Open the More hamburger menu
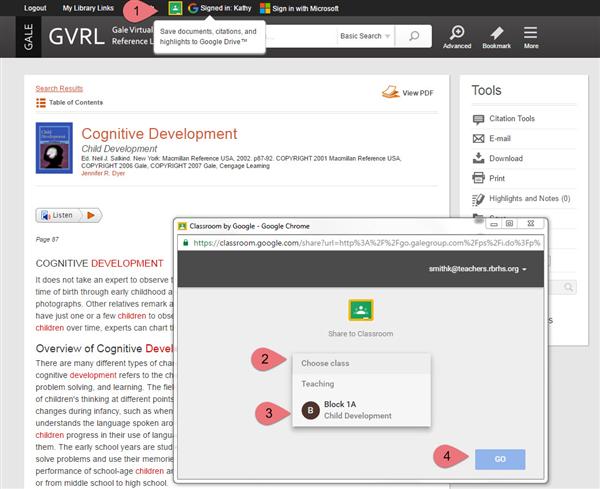The image size is (600, 489). [530, 33]
